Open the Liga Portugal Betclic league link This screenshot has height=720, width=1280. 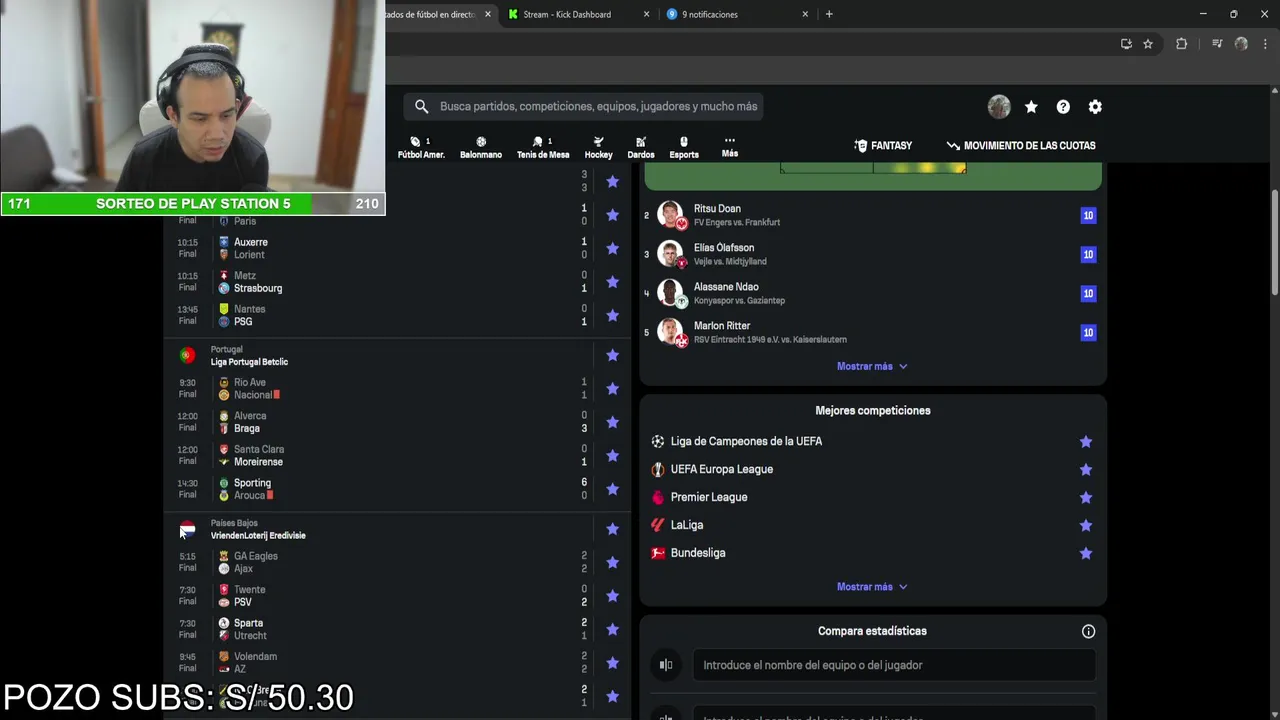point(249,362)
